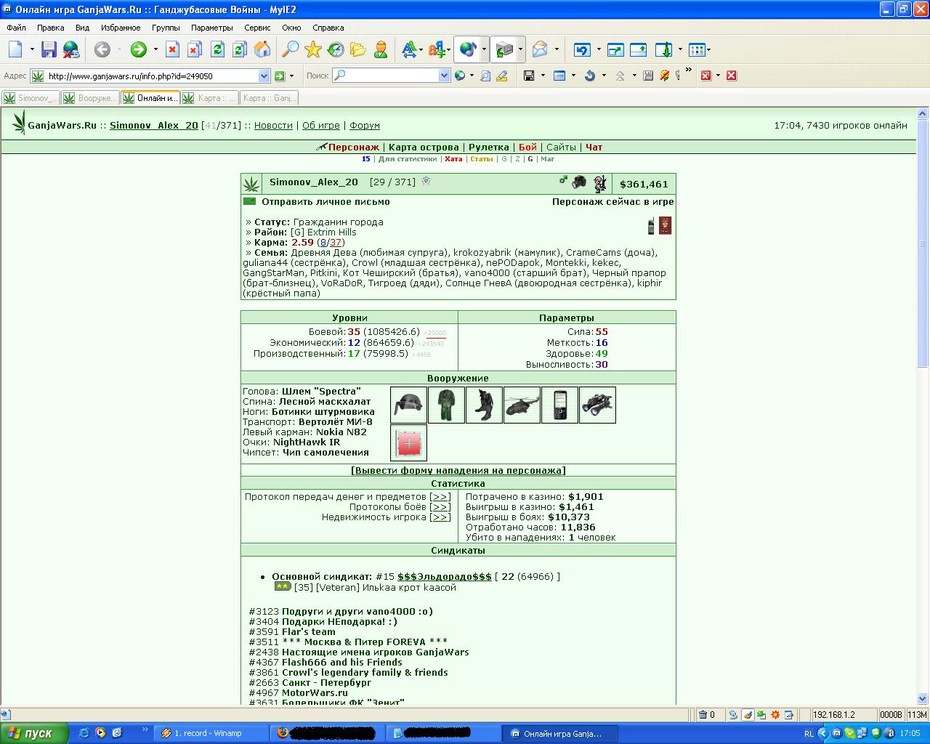This screenshot has height=744, width=930.
Task: Click the Save floppy disk toolbar icon
Action: 49,50
